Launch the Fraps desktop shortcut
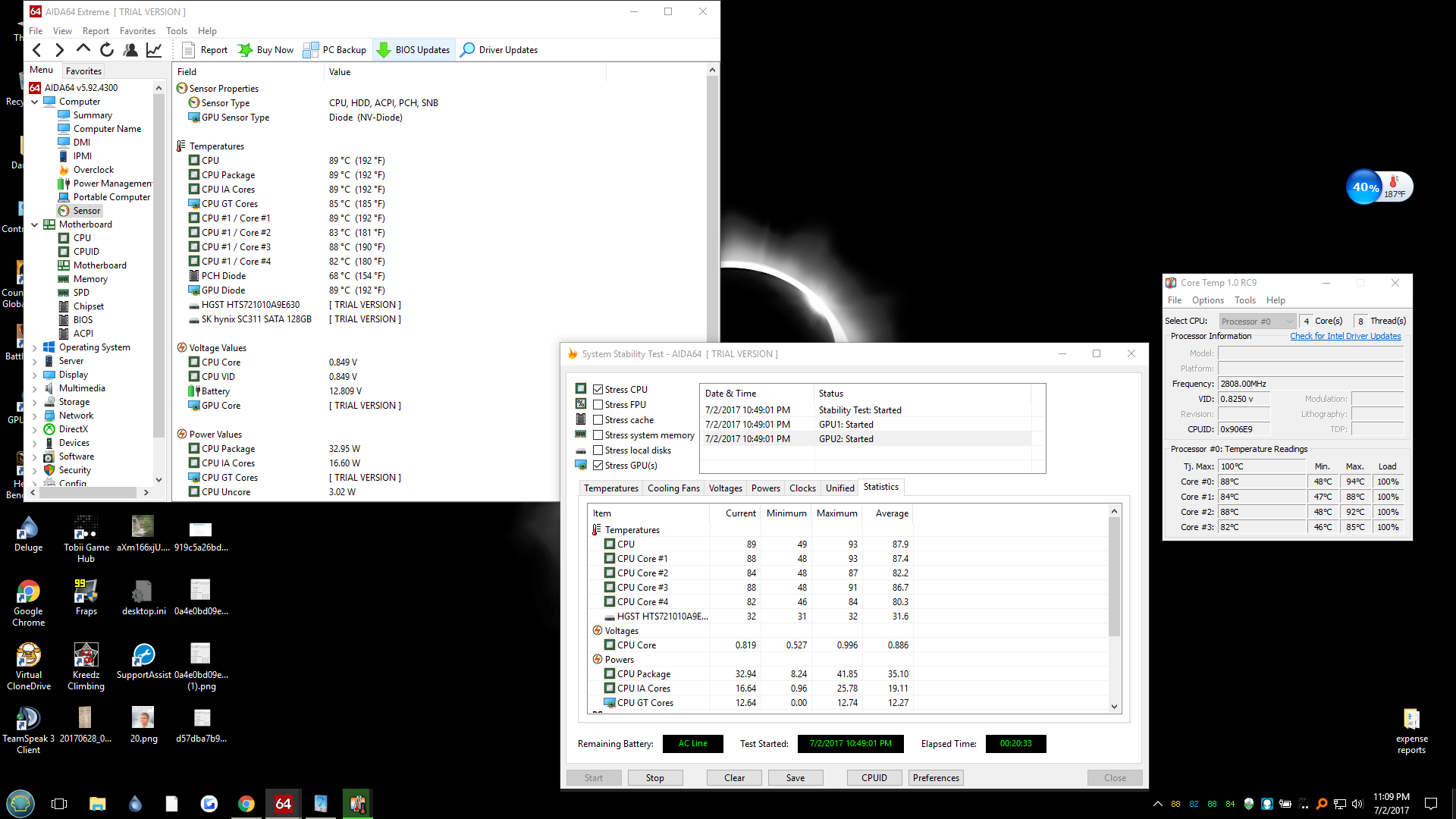Viewport: 1456px width, 819px height. 86,592
